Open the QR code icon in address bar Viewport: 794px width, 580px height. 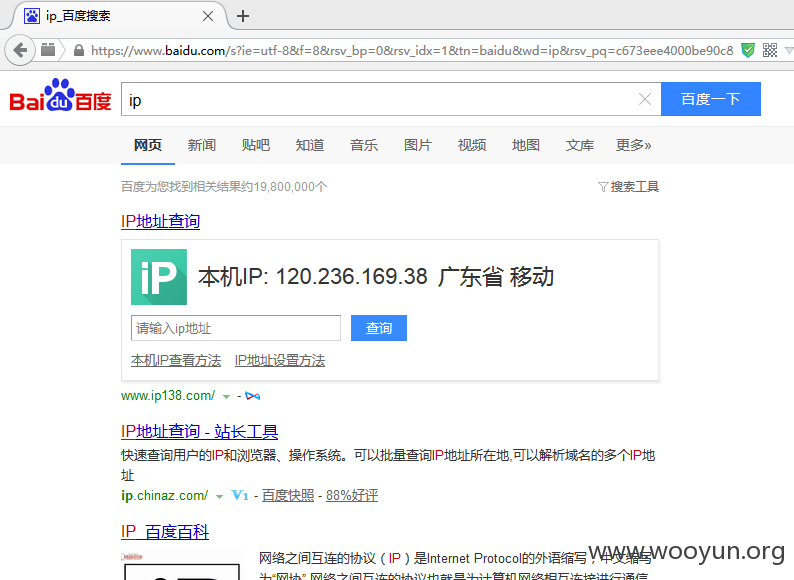770,50
